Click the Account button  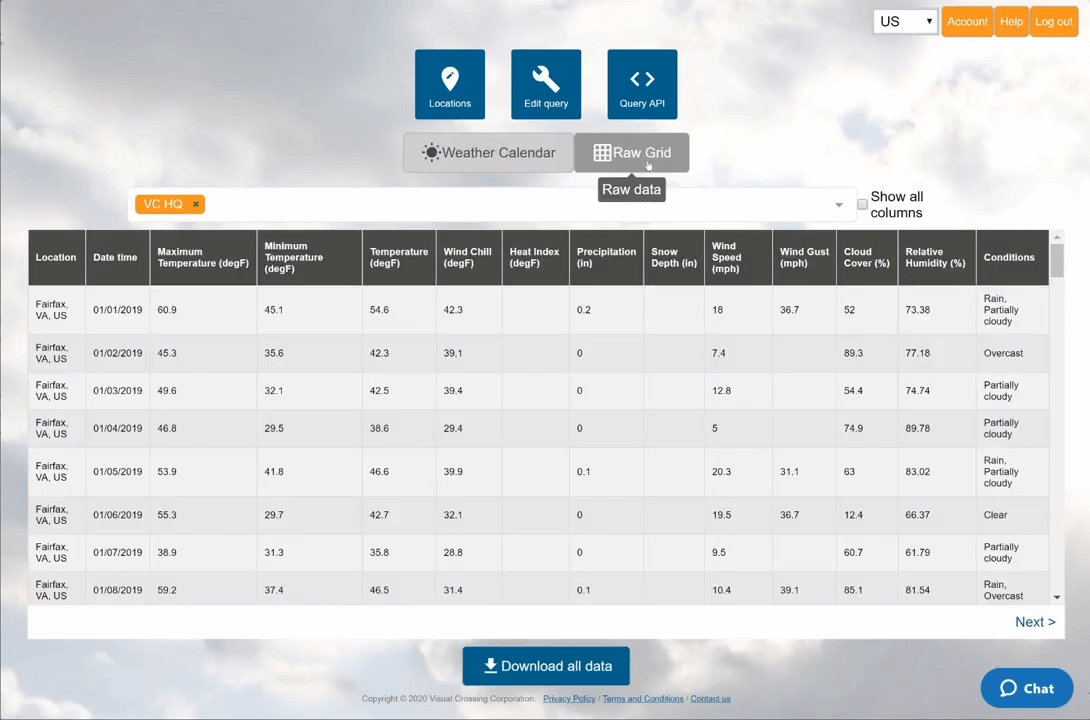tap(967, 21)
